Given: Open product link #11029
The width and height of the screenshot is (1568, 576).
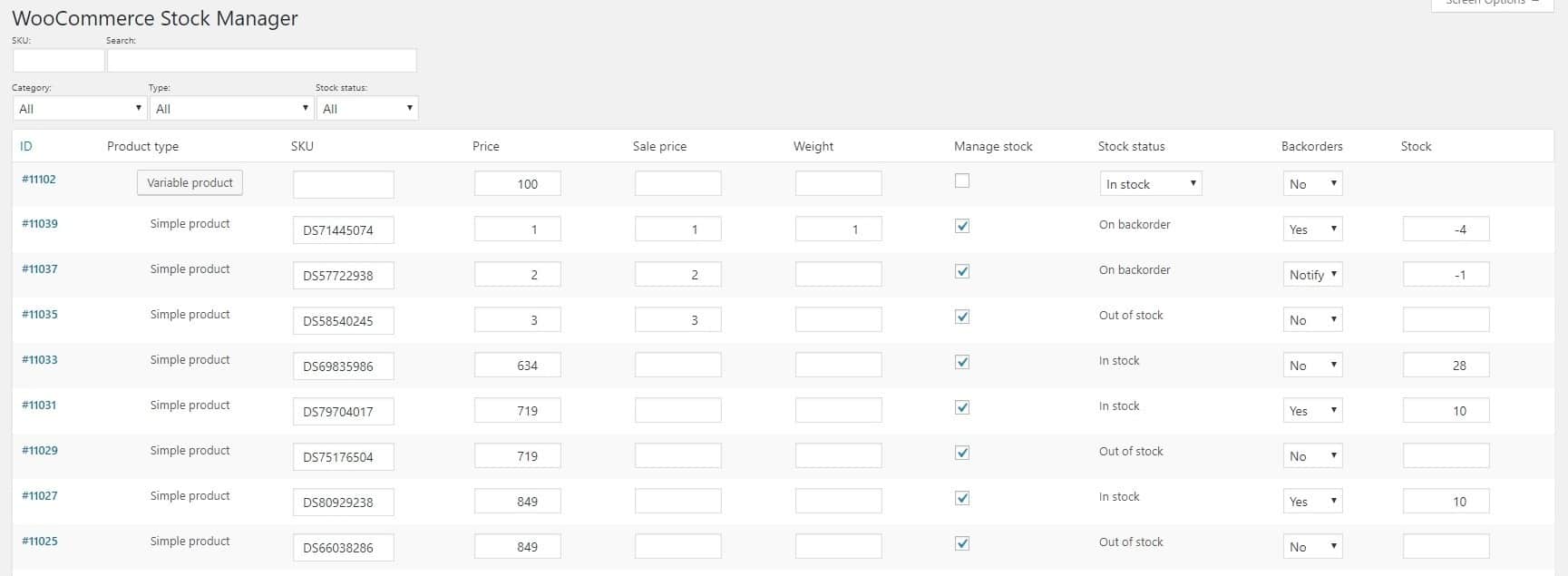Looking at the screenshot, I should [x=40, y=451].
